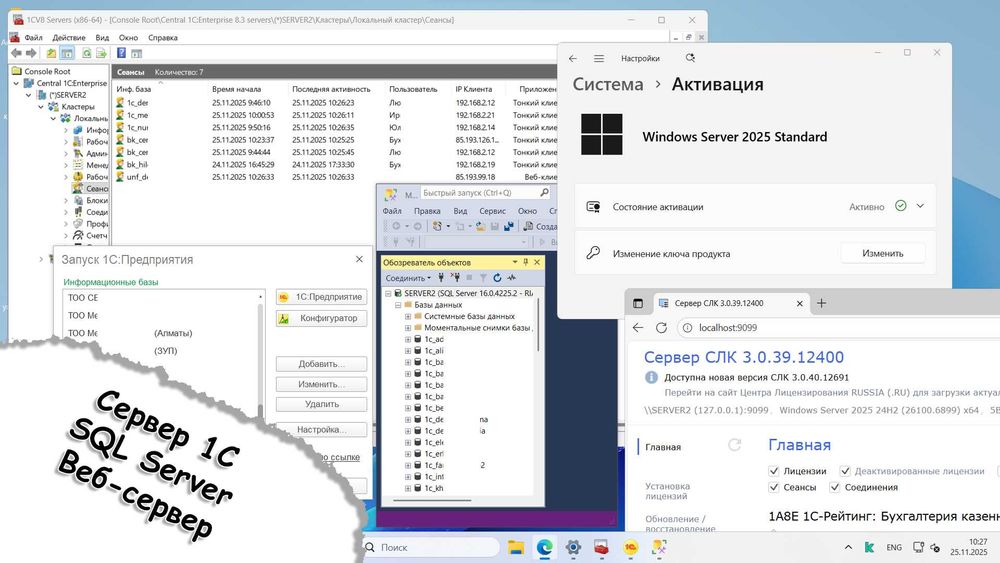
Task: Expand Блоки node in console tree
Action: coord(66,200)
